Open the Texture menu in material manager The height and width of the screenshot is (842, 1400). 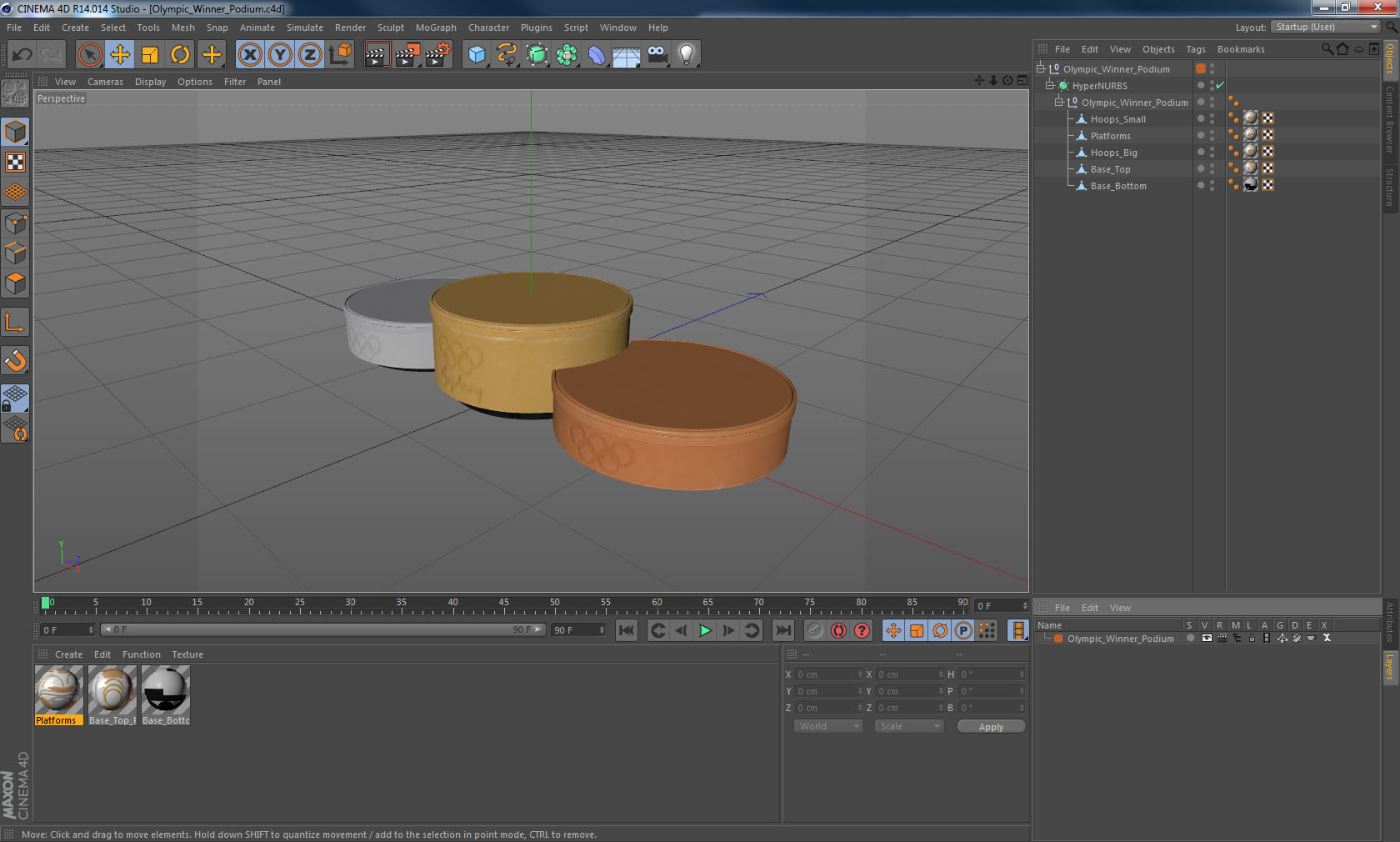coord(187,654)
